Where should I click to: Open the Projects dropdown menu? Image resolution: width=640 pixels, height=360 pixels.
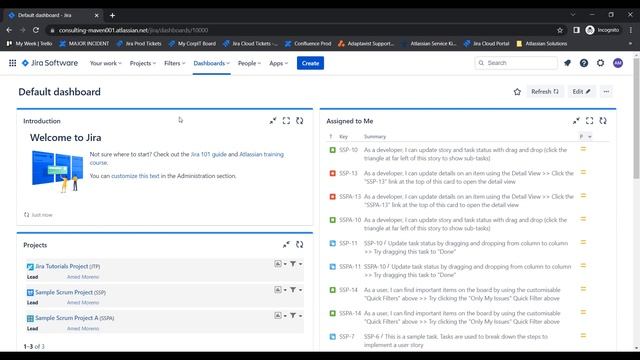(x=142, y=63)
